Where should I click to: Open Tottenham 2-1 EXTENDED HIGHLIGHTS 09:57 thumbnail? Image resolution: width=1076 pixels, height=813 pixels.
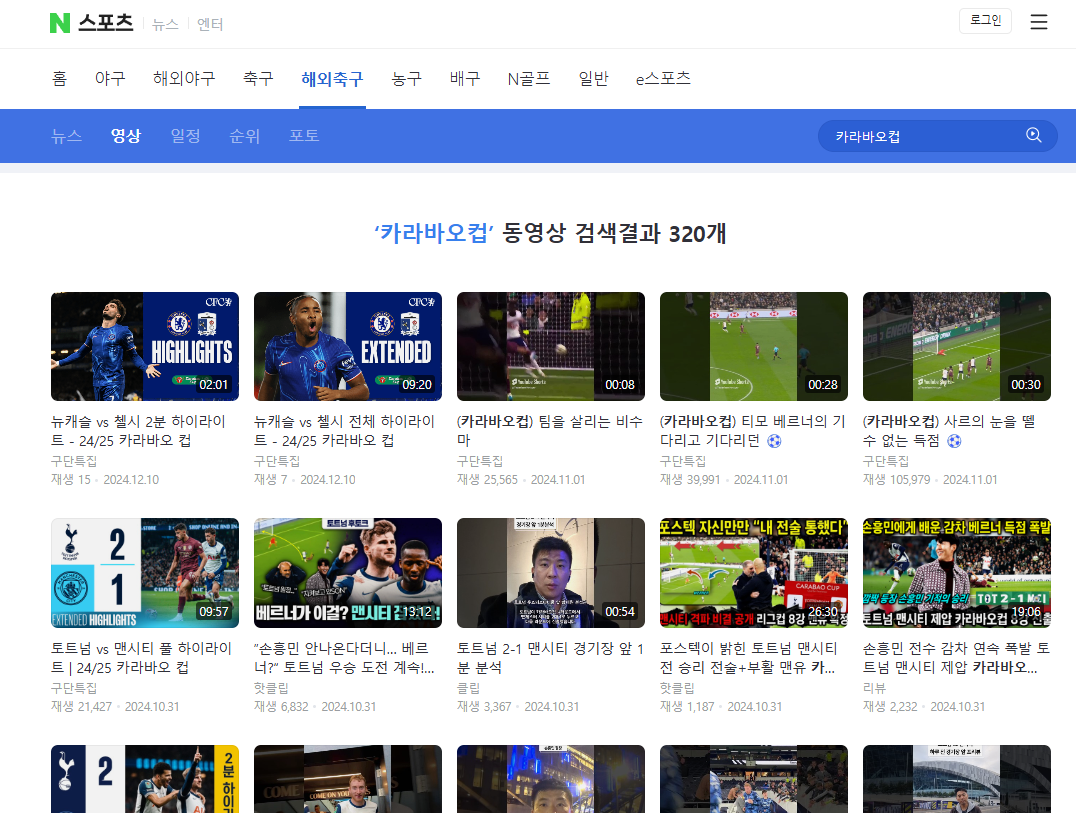(145, 573)
